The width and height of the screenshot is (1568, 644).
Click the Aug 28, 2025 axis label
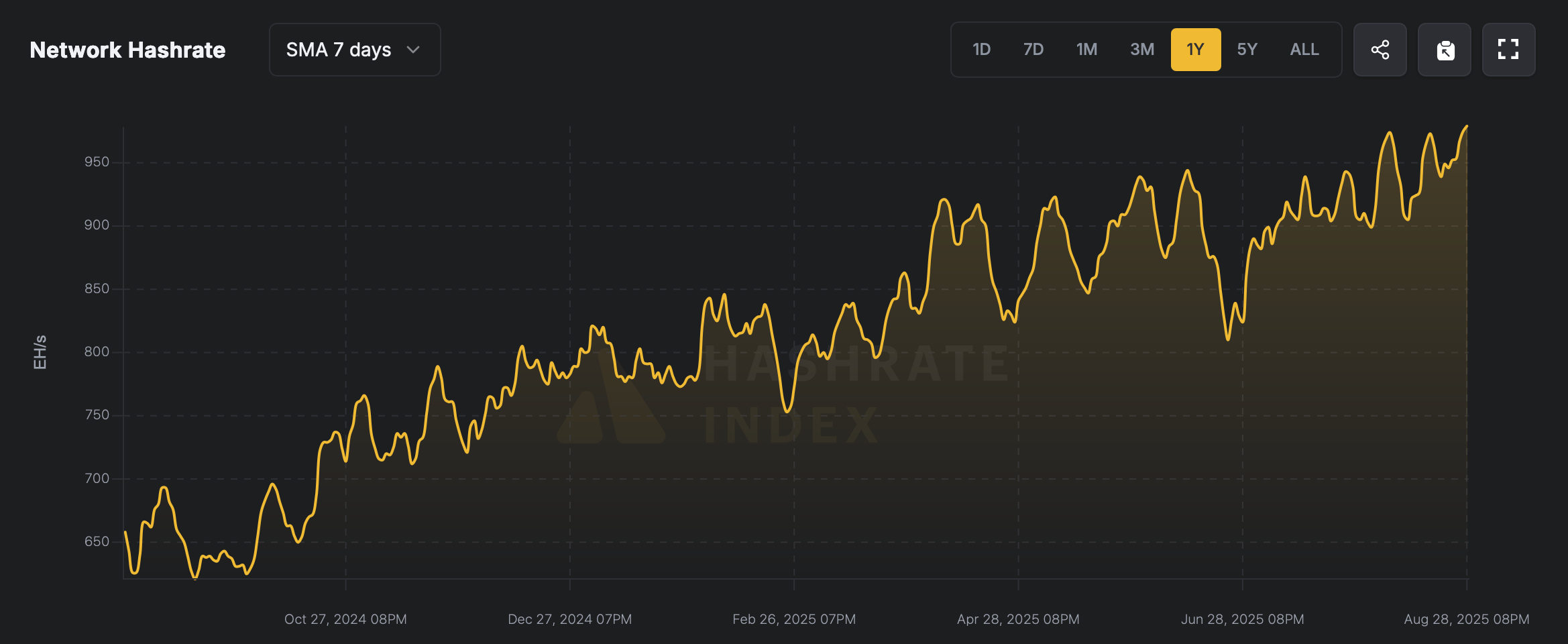coord(1466,619)
